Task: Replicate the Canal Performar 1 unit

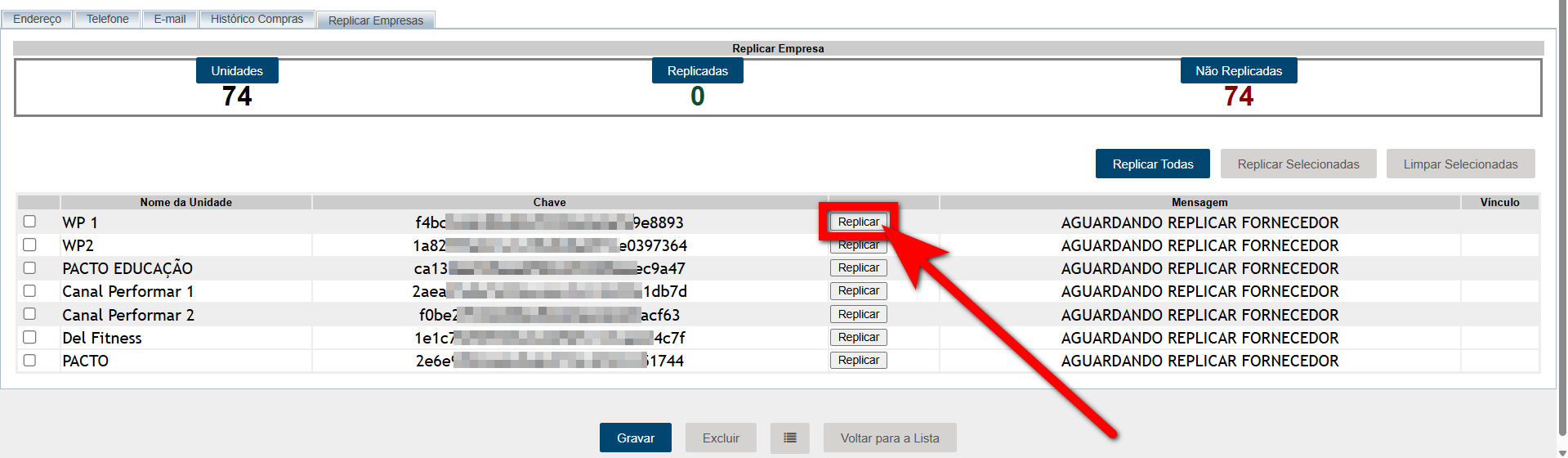Action: click(858, 291)
